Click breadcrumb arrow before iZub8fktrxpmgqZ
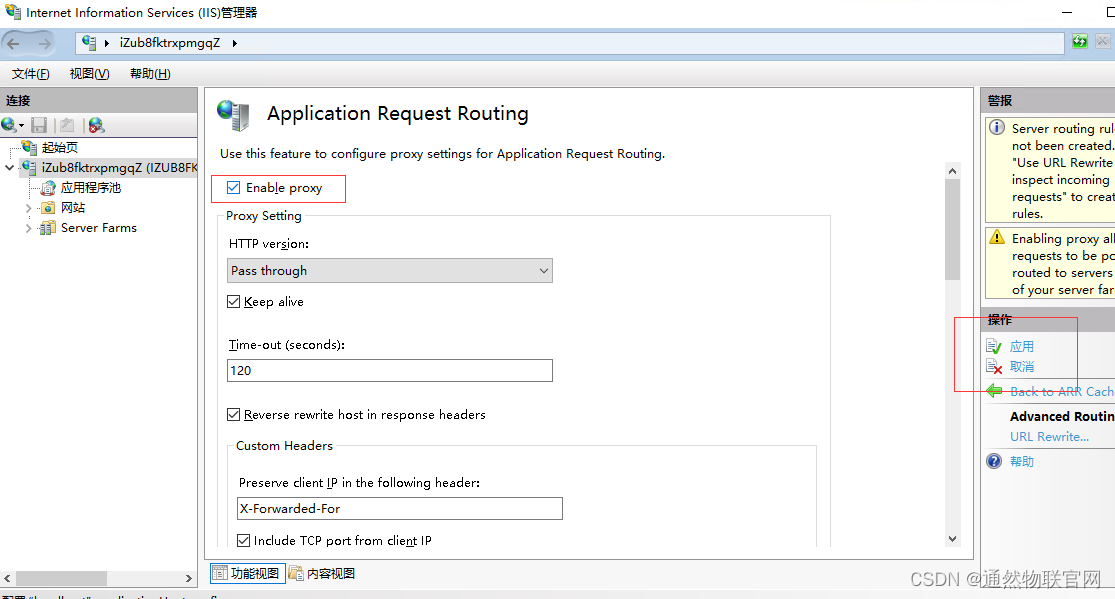 [107, 43]
